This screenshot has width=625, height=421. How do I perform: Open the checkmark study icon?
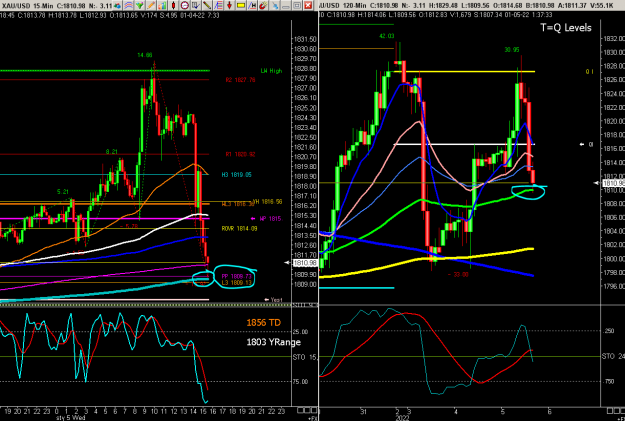pyautogui.click(x=196, y=5)
